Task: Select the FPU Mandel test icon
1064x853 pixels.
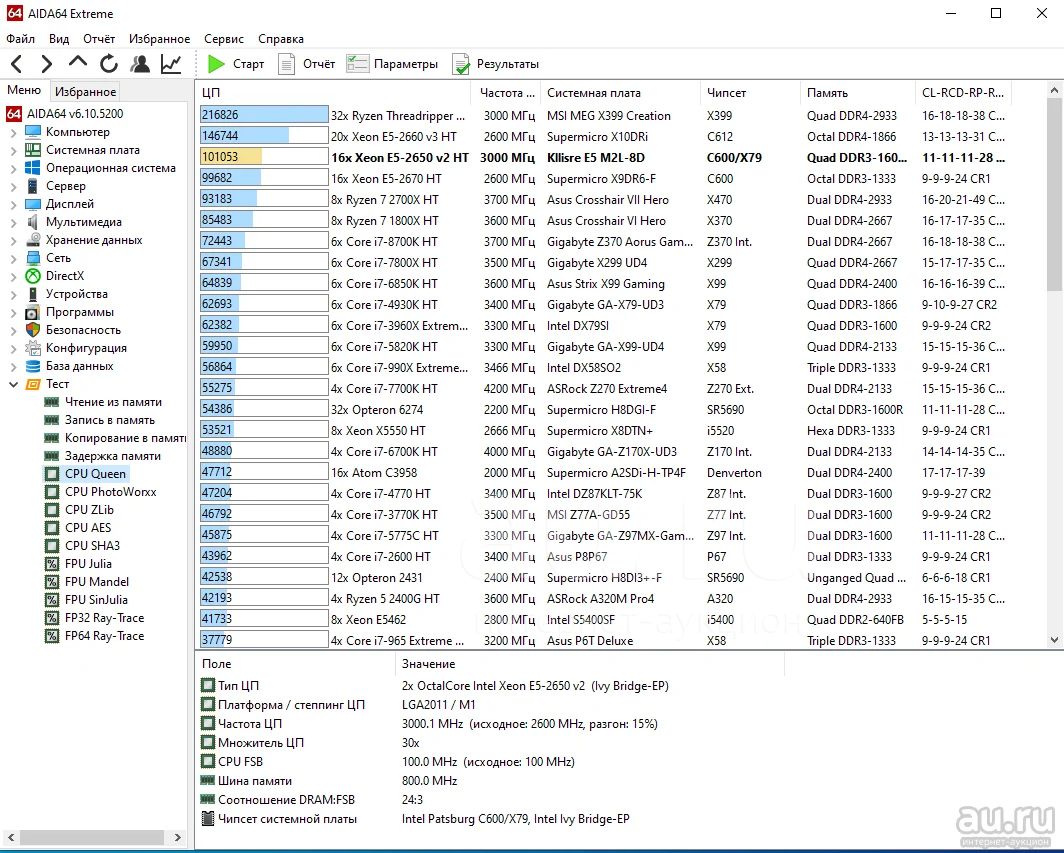Action: pos(52,582)
